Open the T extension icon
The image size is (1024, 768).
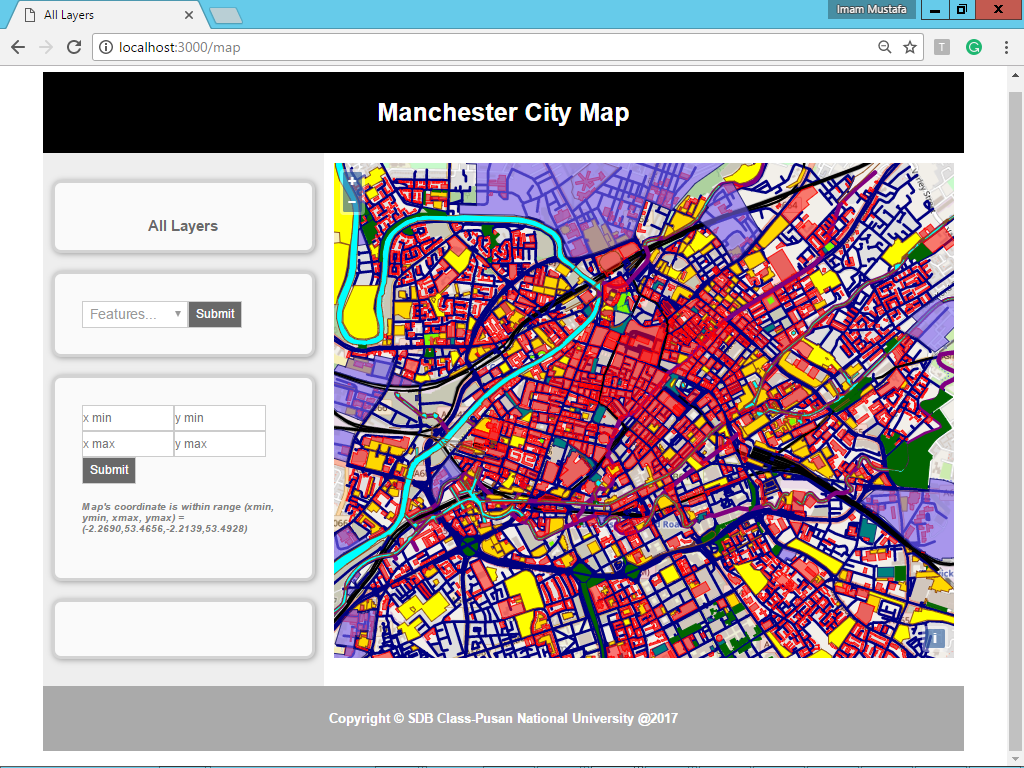pos(942,47)
